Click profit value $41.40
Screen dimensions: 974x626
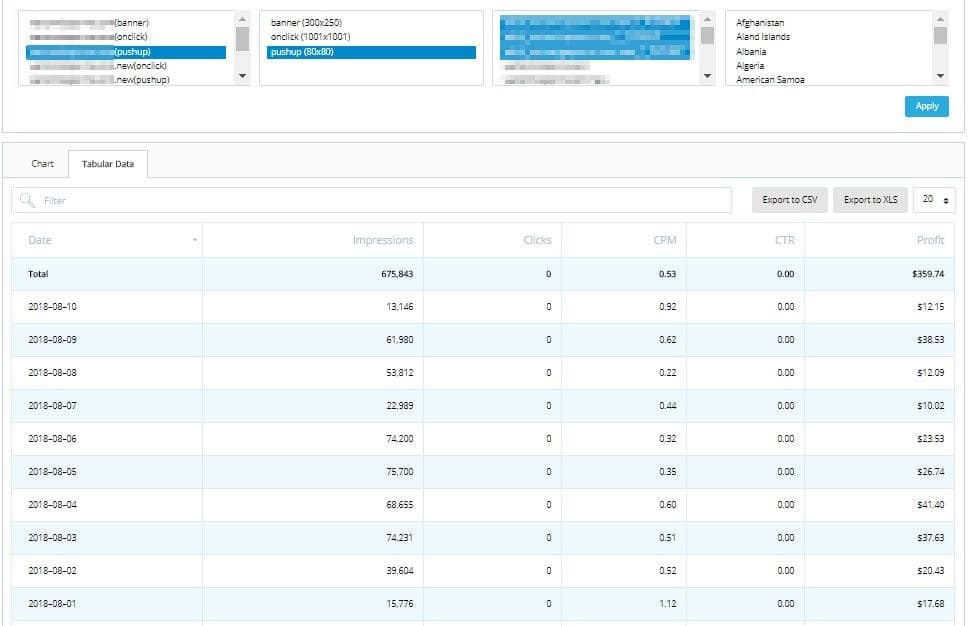click(931, 504)
